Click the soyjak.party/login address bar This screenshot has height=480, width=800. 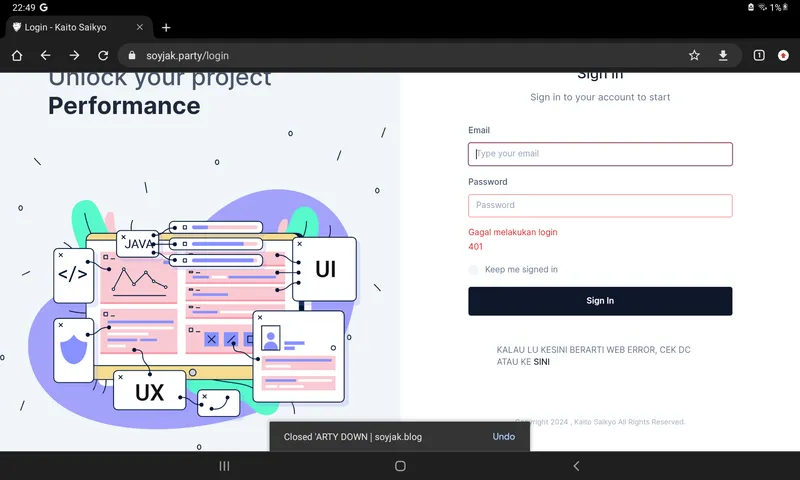400,56
